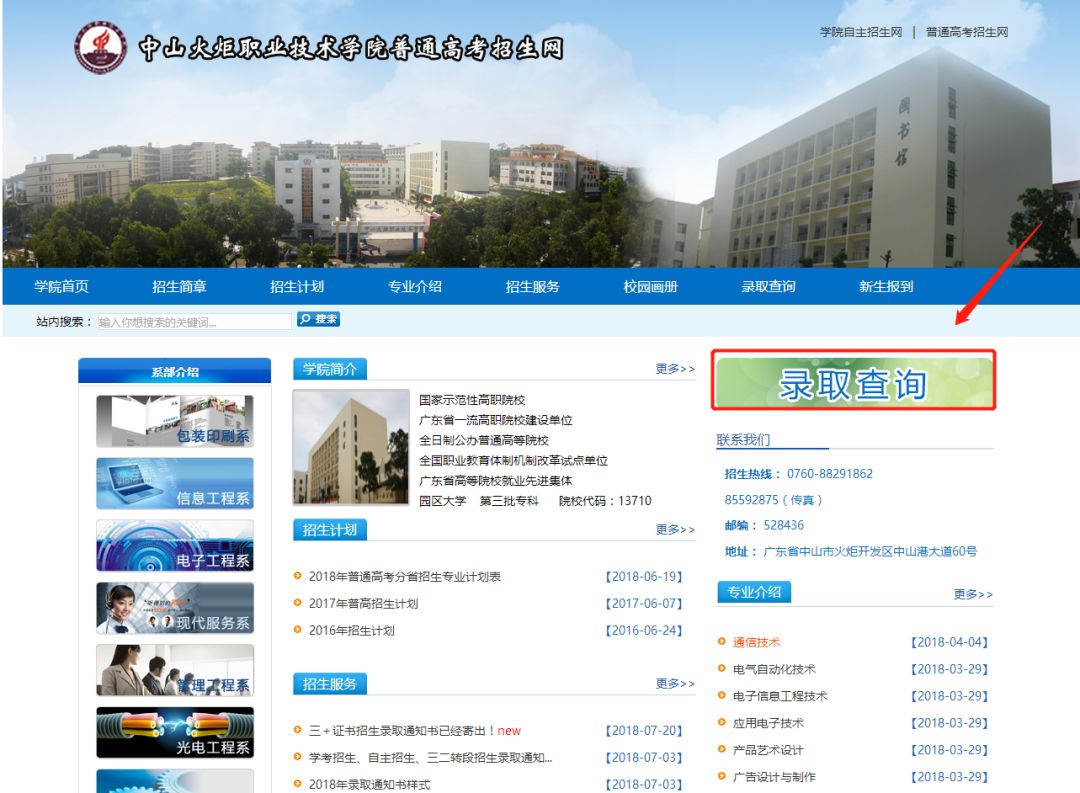
Task: Click the date [2018-07-20]
Action: (x=644, y=730)
